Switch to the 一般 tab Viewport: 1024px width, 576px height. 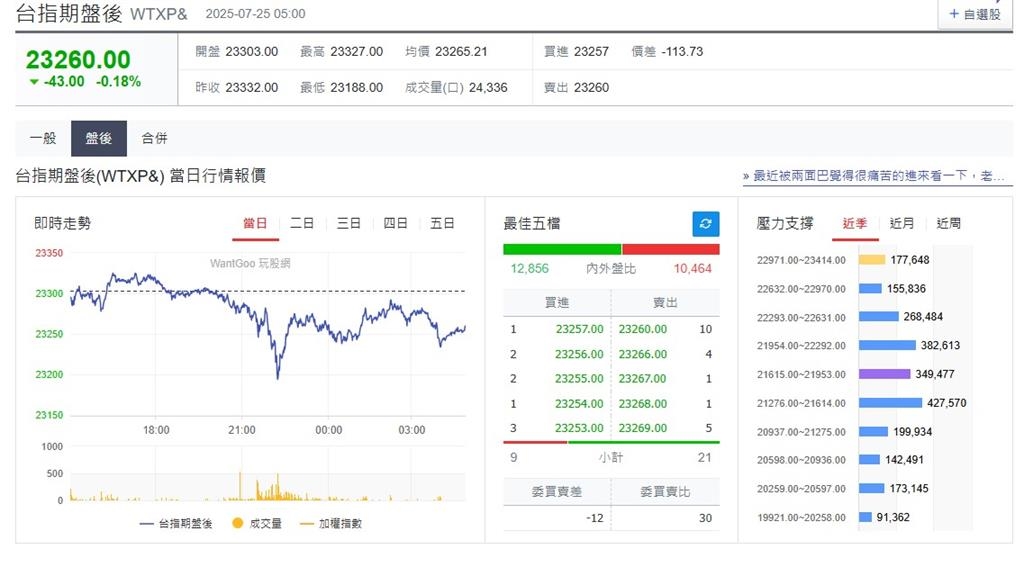pos(42,138)
